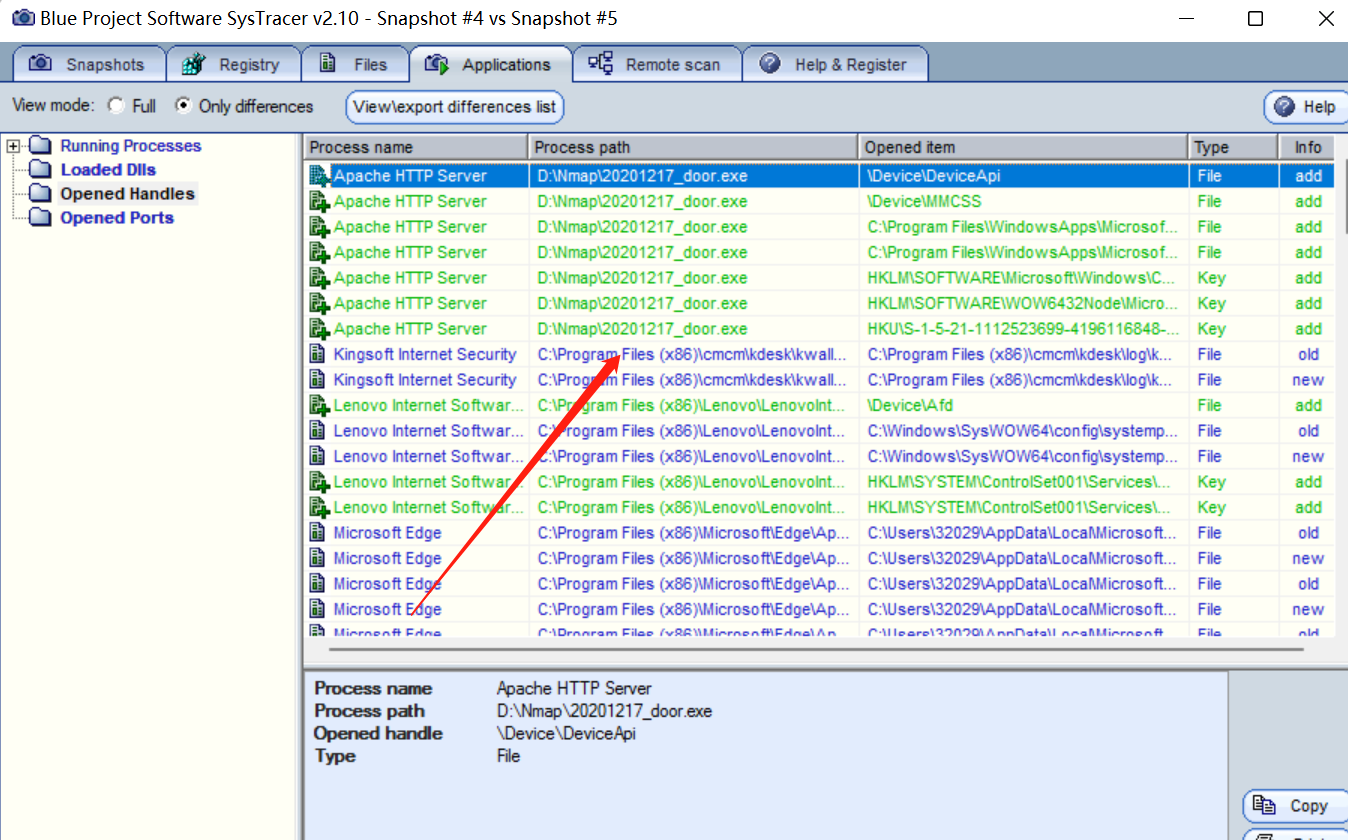
Task: Click the icon of the Lenovo File row marked old
Action: coord(317,431)
